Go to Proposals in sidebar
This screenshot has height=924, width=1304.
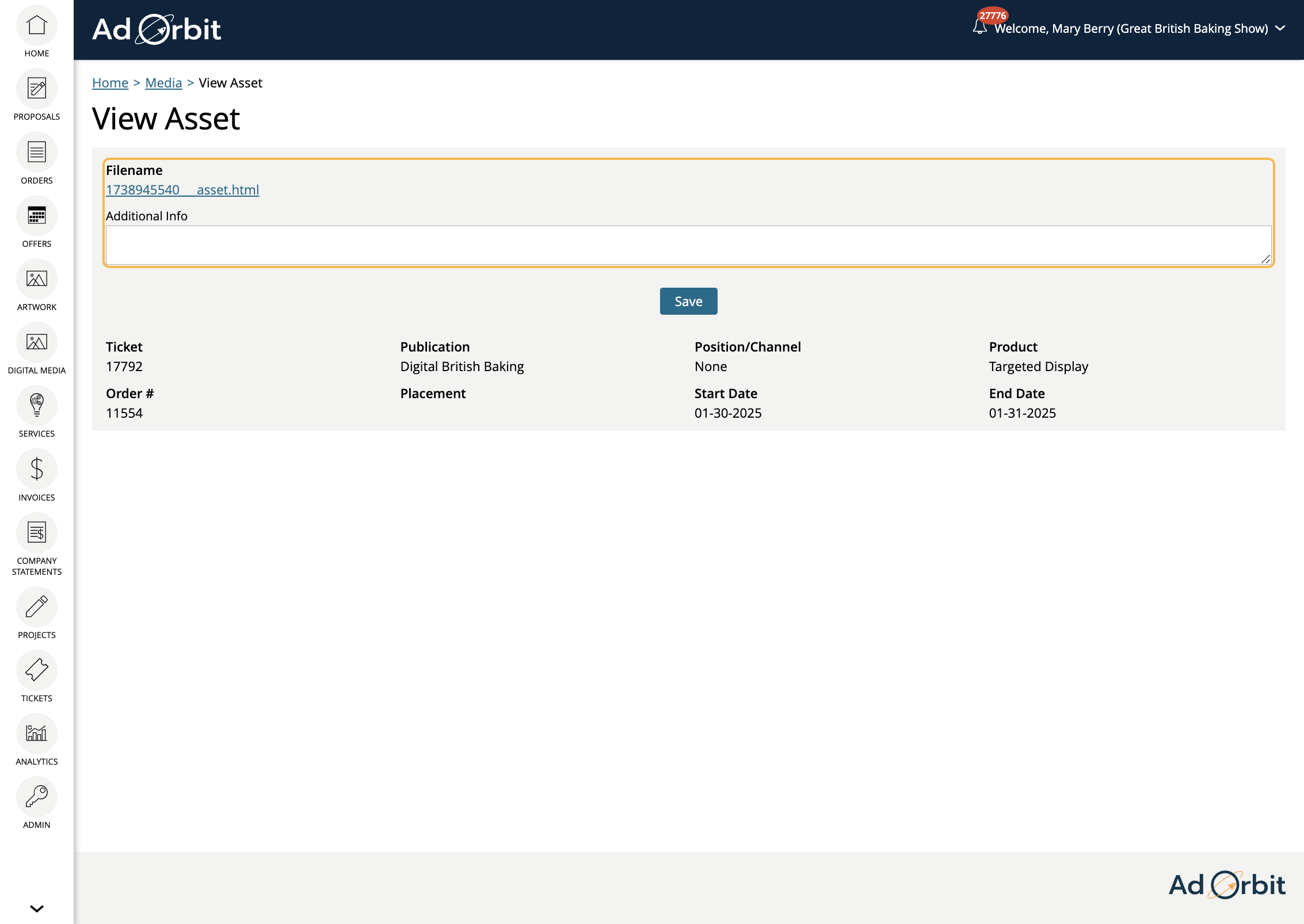pyautogui.click(x=37, y=89)
